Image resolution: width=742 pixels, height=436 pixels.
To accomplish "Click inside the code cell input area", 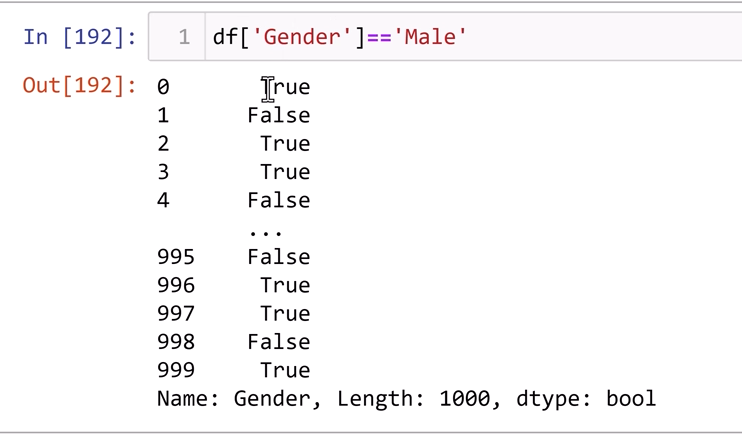I will tap(600, 37).
